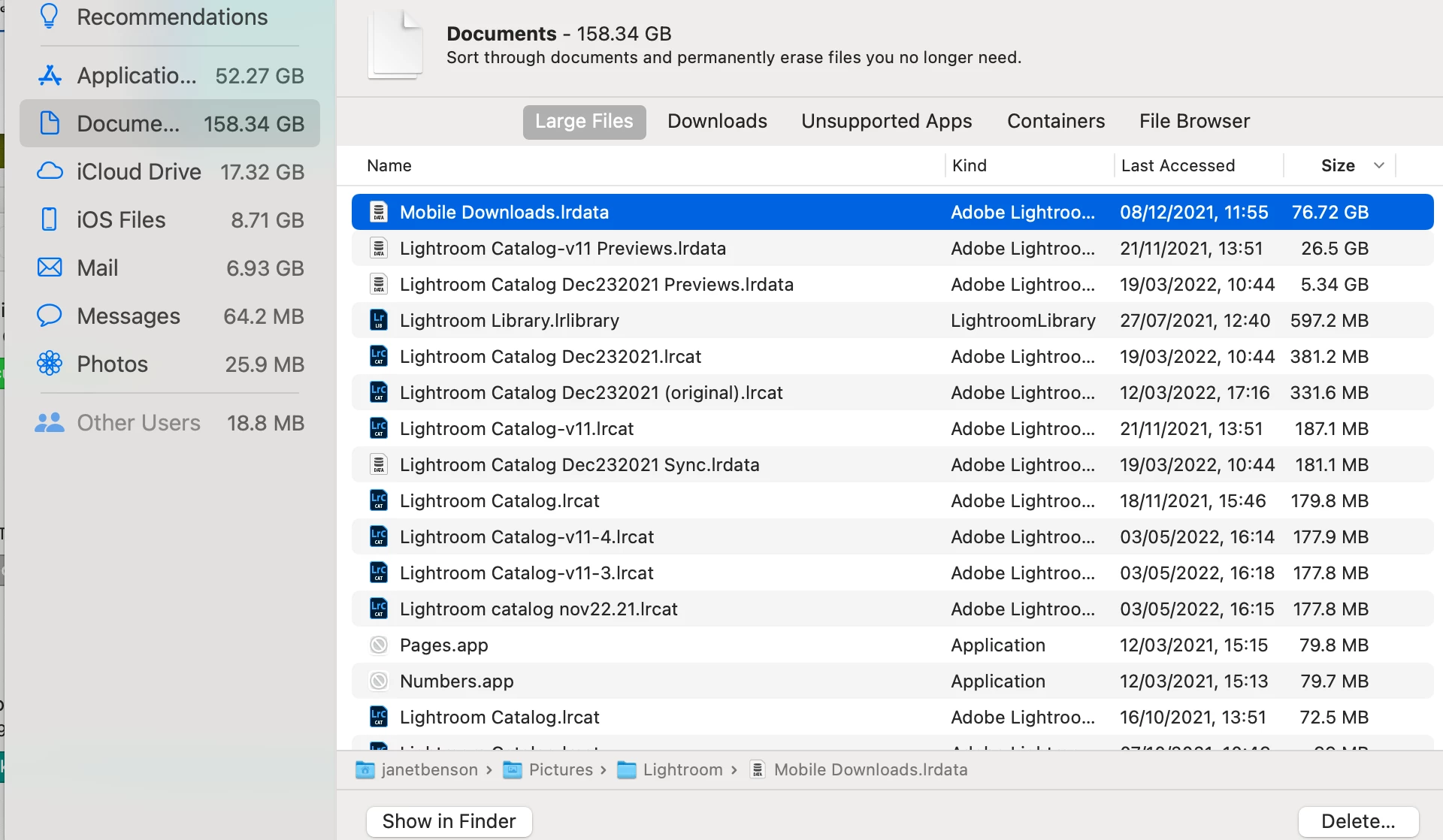Click the Photos flower icon
Screen dimensions: 1443x840
[x=50, y=364]
